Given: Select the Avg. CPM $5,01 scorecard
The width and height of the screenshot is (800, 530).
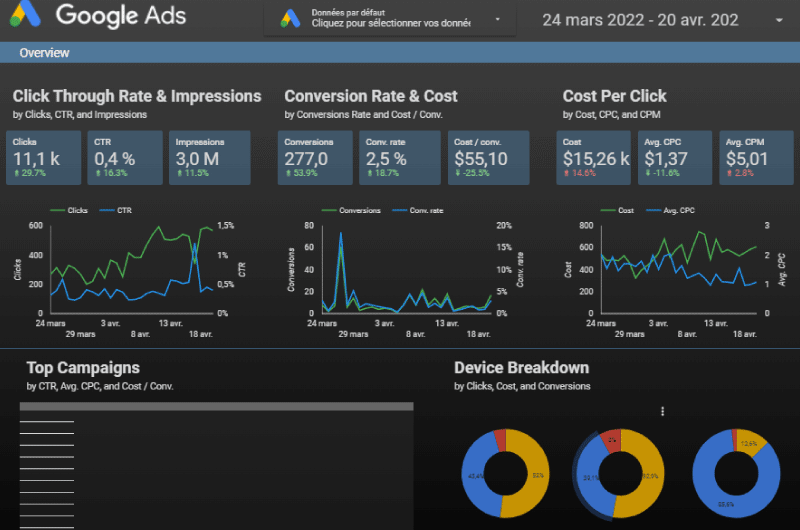Looking at the screenshot, I should coord(756,157).
